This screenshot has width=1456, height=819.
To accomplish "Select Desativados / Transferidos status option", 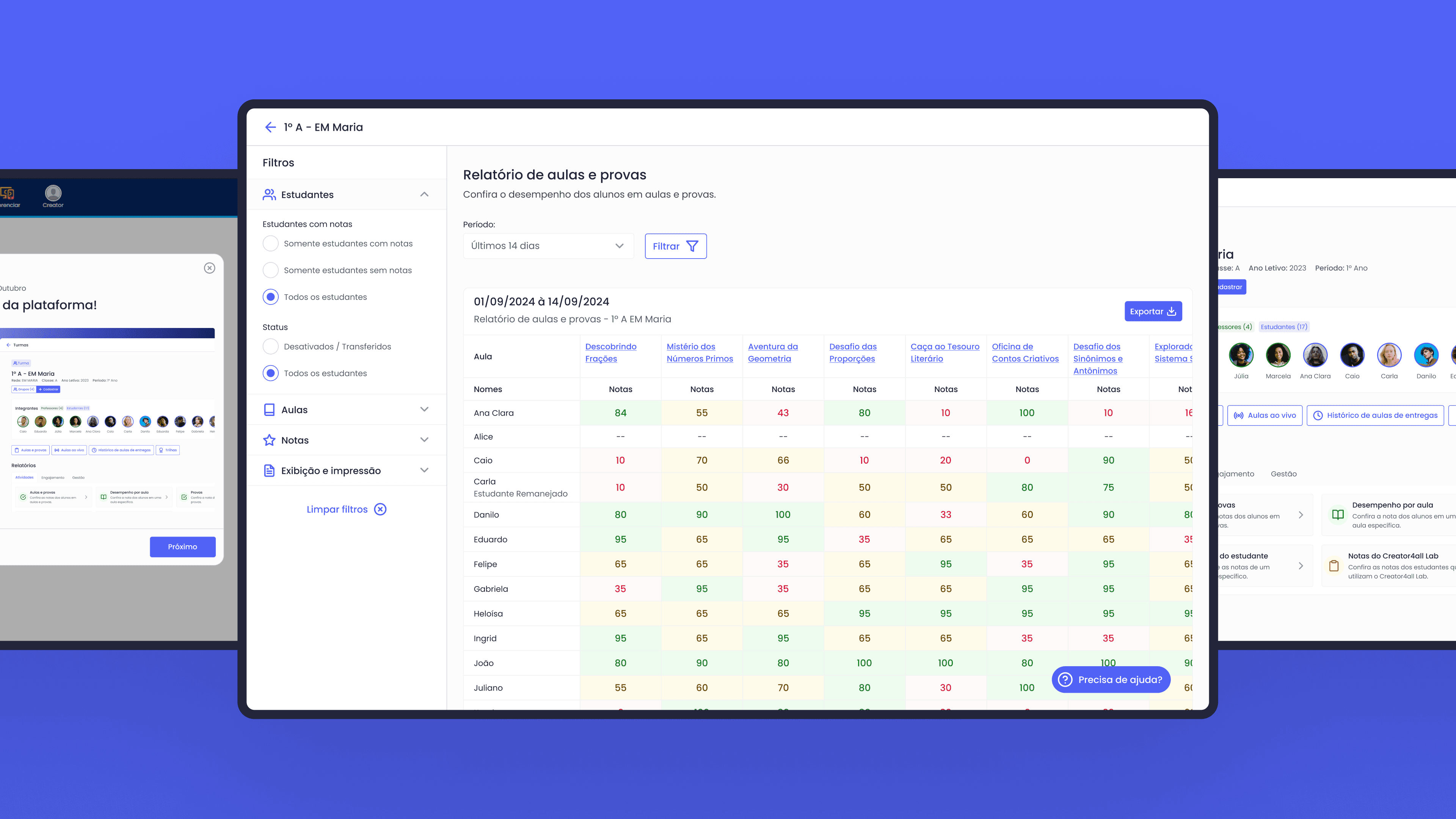I will (271, 347).
